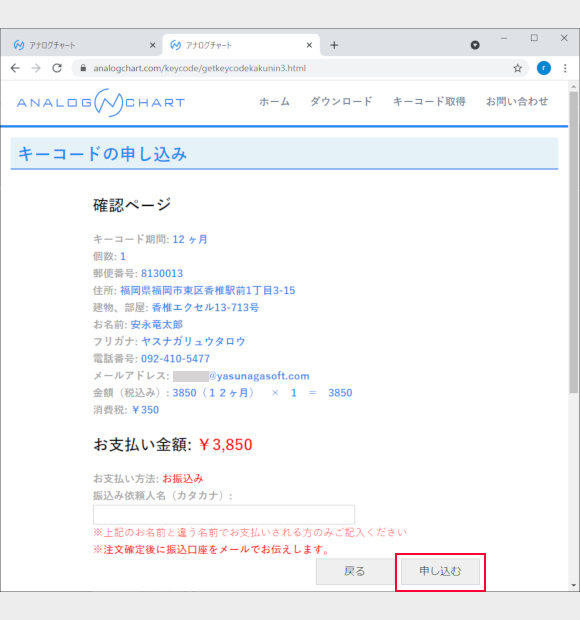
Task: Click the address bar URL
Action: 199,68
